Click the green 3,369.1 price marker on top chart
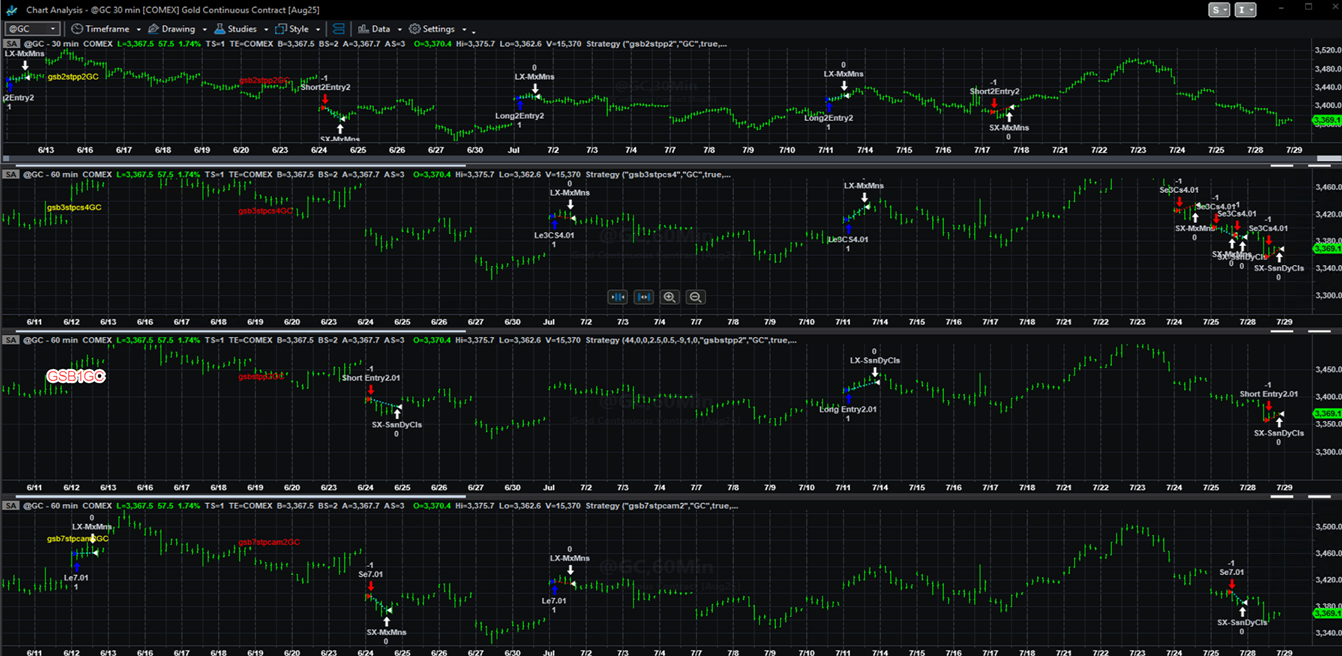 (x=1326, y=120)
